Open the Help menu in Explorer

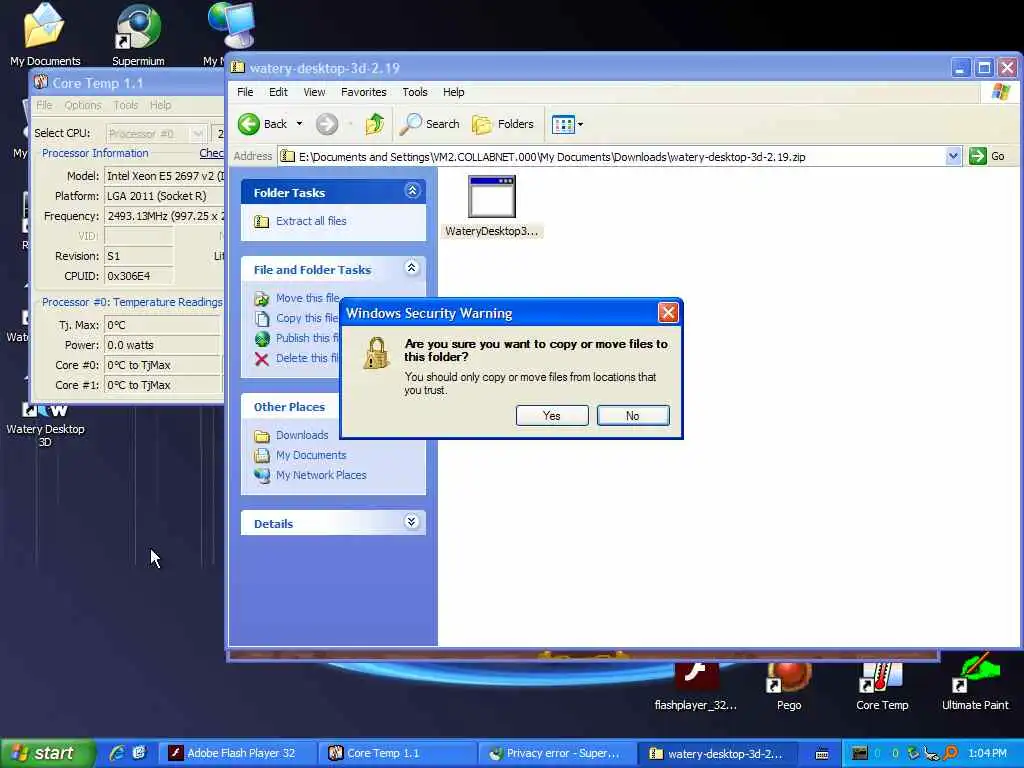453,92
